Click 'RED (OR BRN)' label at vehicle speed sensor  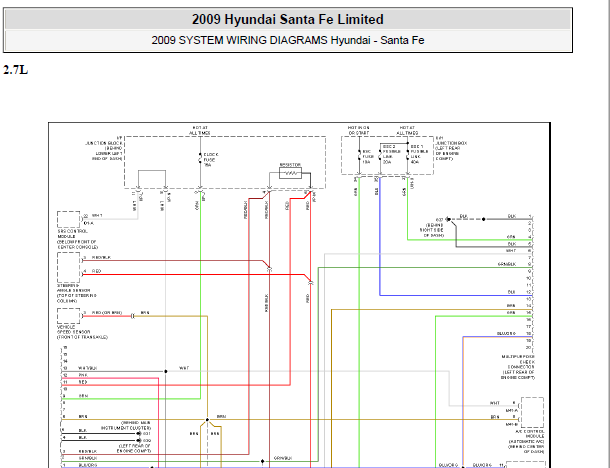coord(107,313)
